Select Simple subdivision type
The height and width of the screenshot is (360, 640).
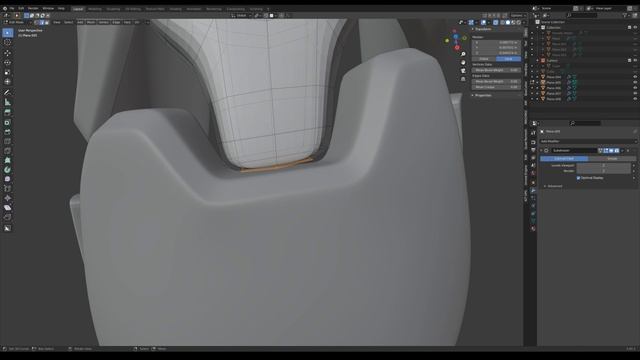[x=612, y=158]
